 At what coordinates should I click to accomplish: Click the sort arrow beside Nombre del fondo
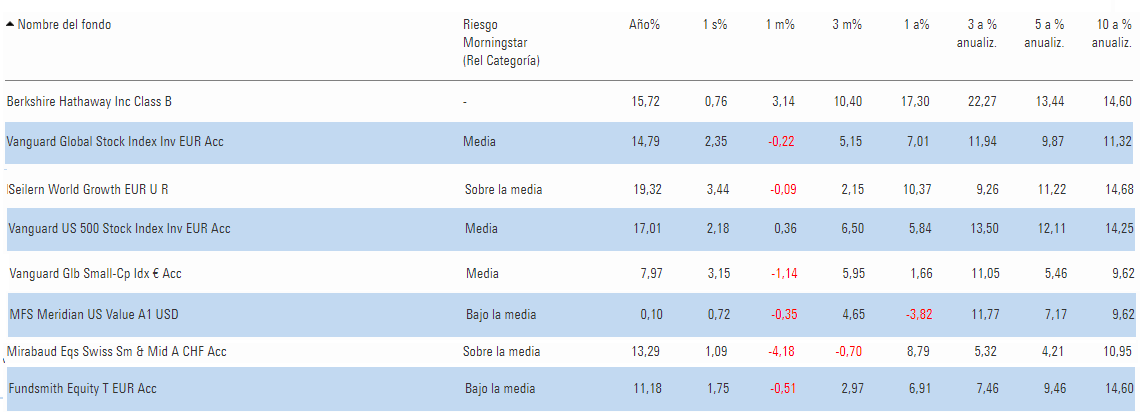10,24
